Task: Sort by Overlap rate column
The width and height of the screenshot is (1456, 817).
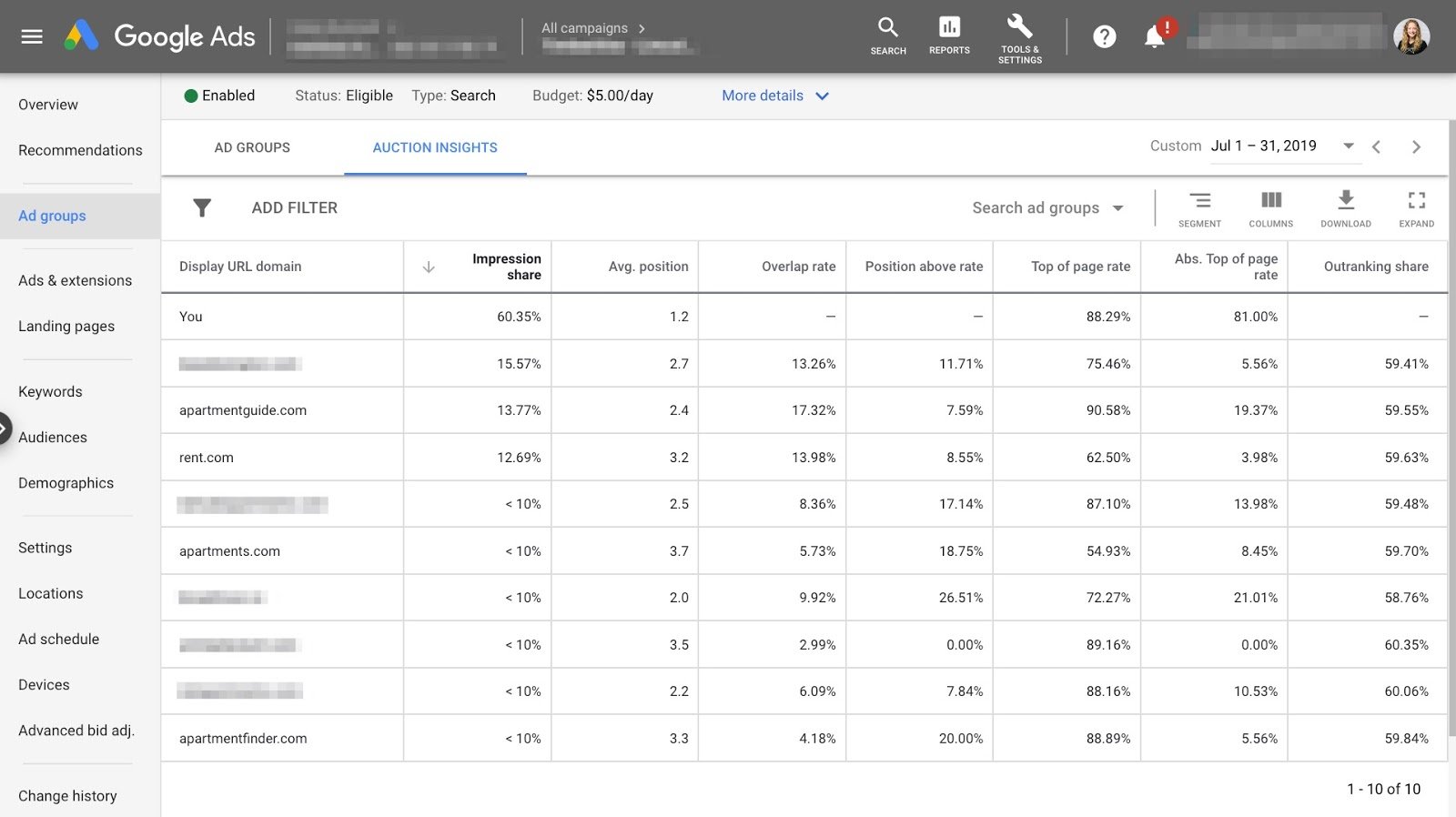Action: tap(798, 267)
